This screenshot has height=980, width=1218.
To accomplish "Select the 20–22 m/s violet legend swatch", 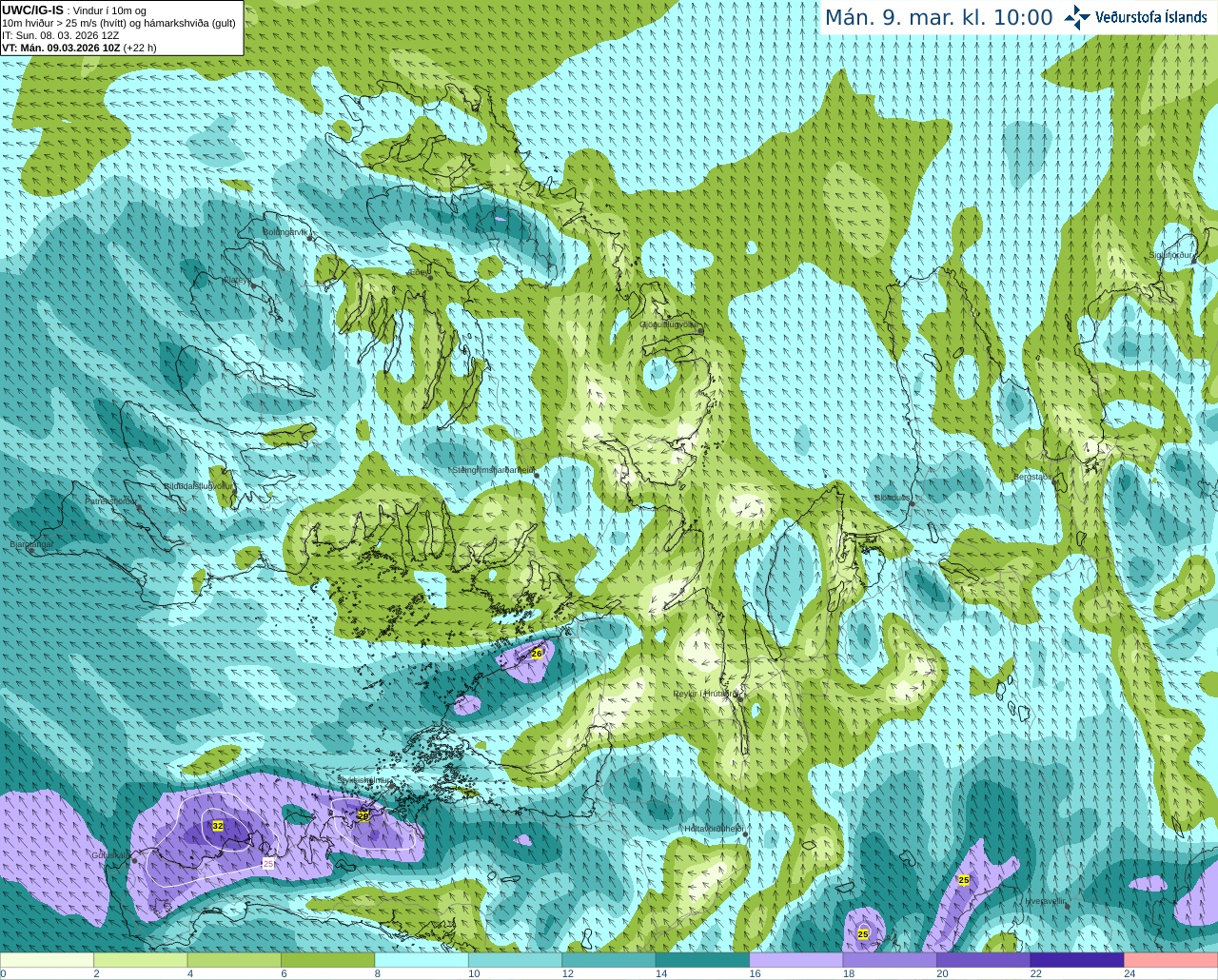I will tap(984, 960).
